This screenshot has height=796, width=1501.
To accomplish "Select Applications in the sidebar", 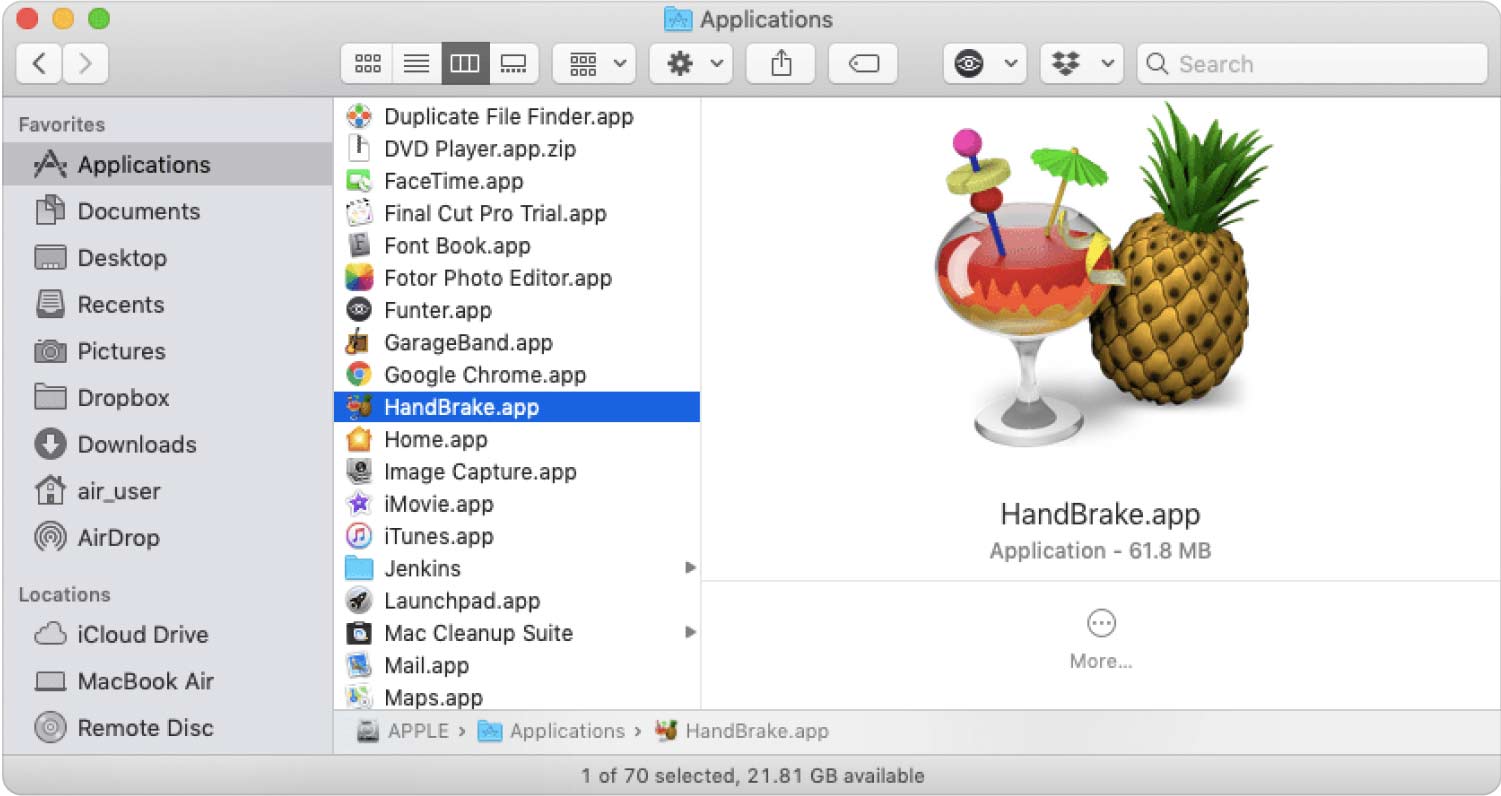I will click(167, 165).
